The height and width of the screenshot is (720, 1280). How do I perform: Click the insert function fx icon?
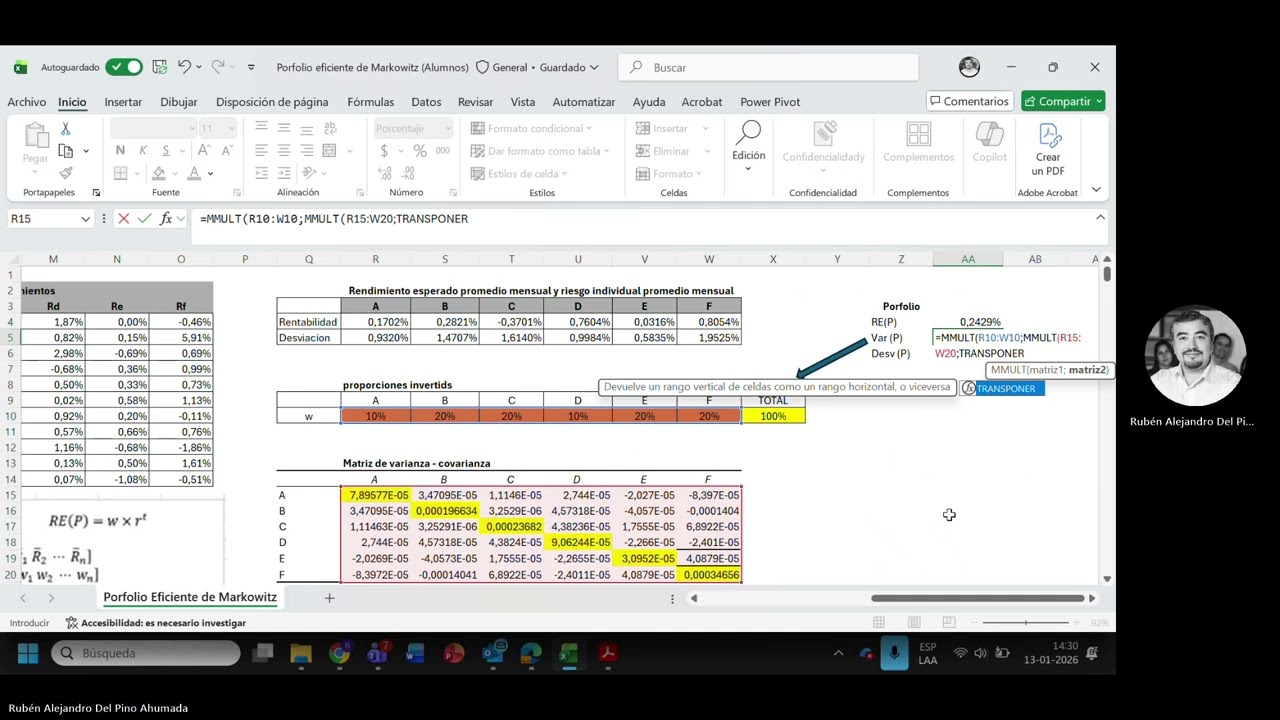pos(166,218)
